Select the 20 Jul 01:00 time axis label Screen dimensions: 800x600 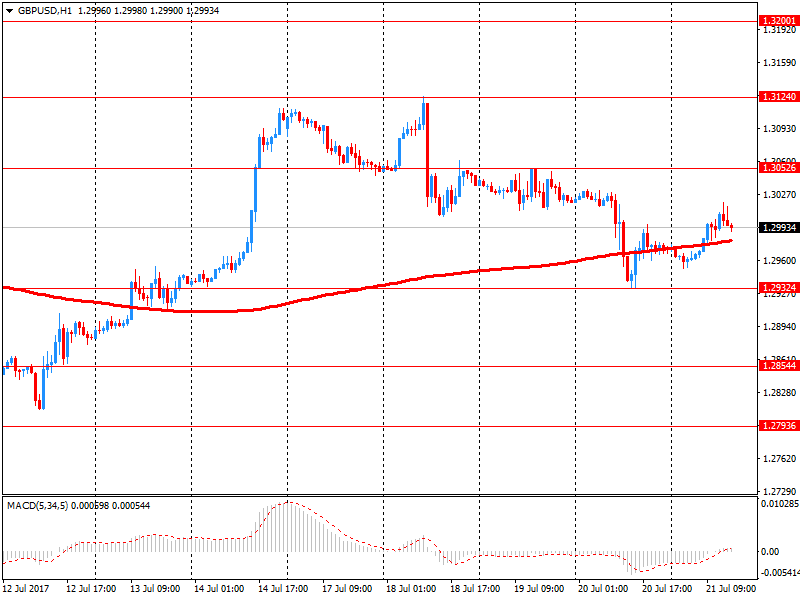tap(603, 589)
